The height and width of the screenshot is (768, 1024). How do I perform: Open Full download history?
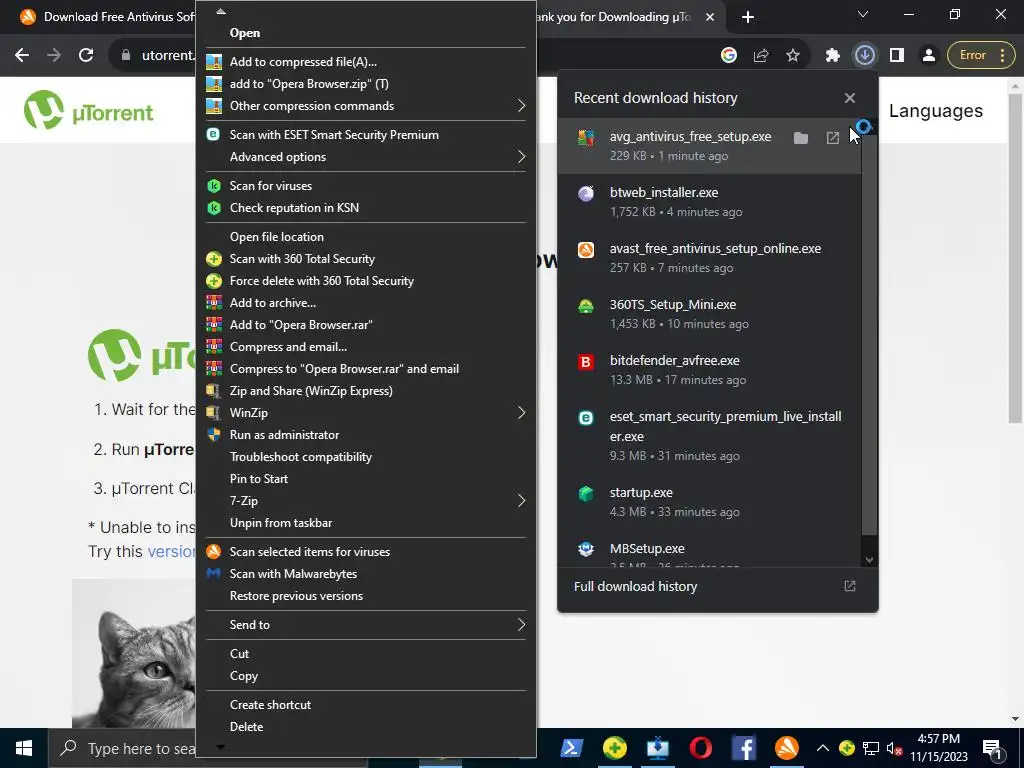[x=717, y=586]
